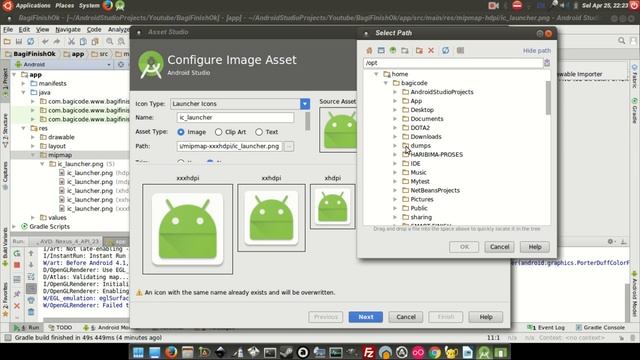The height and width of the screenshot is (360, 640).
Task: Click the Name field containing ic_launcher
Action: tap(235, 118)
